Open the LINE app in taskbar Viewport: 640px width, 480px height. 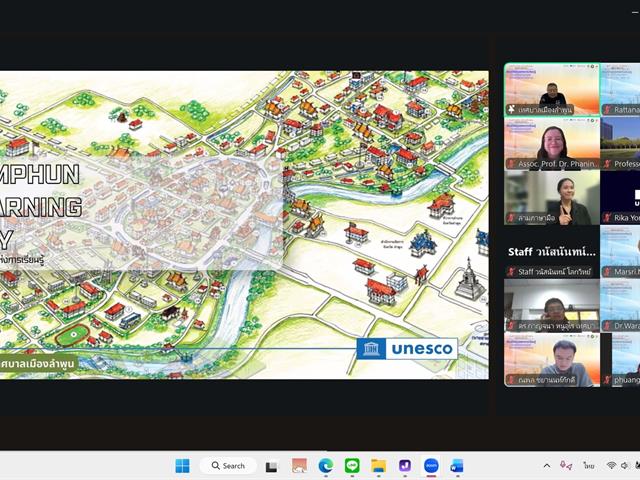point(352,465)
